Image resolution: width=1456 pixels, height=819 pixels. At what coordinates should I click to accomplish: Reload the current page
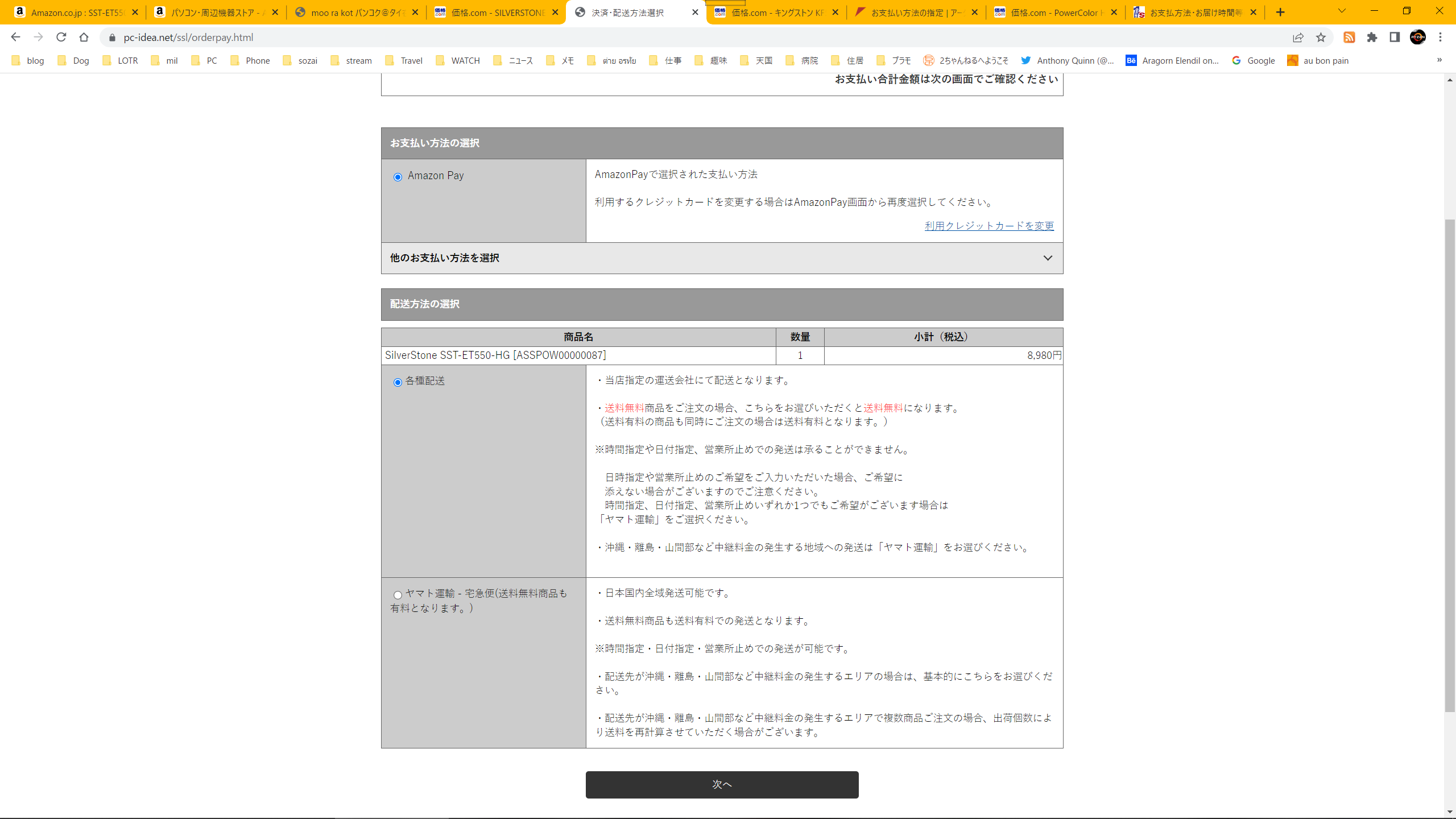click(61, 37)
